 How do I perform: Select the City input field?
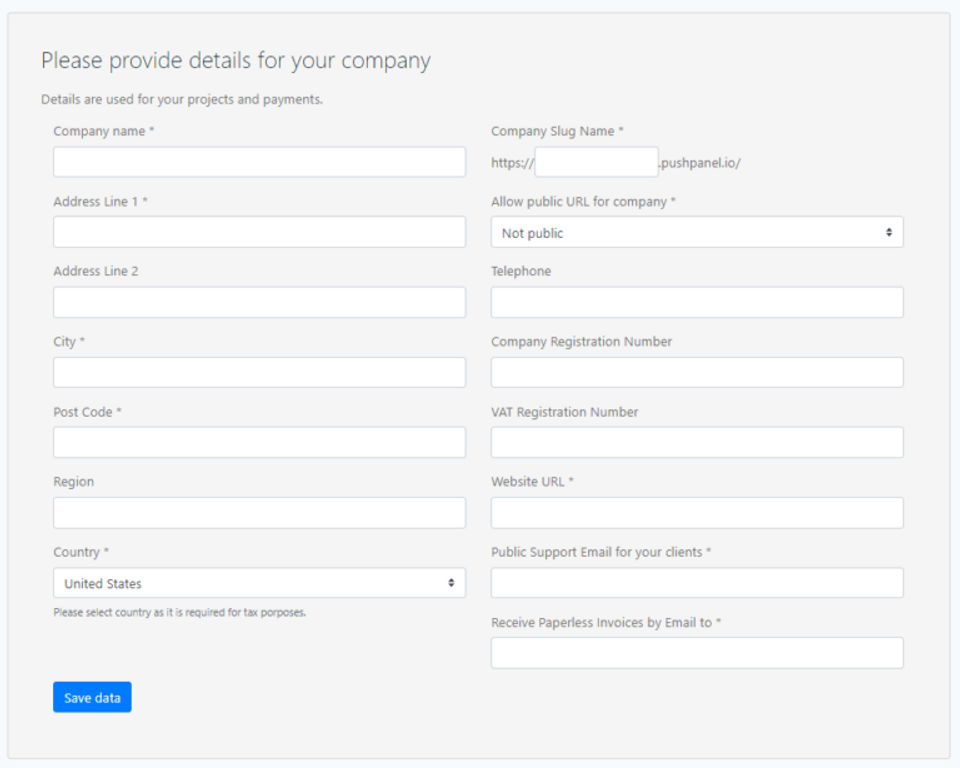[x=259, y=372]
